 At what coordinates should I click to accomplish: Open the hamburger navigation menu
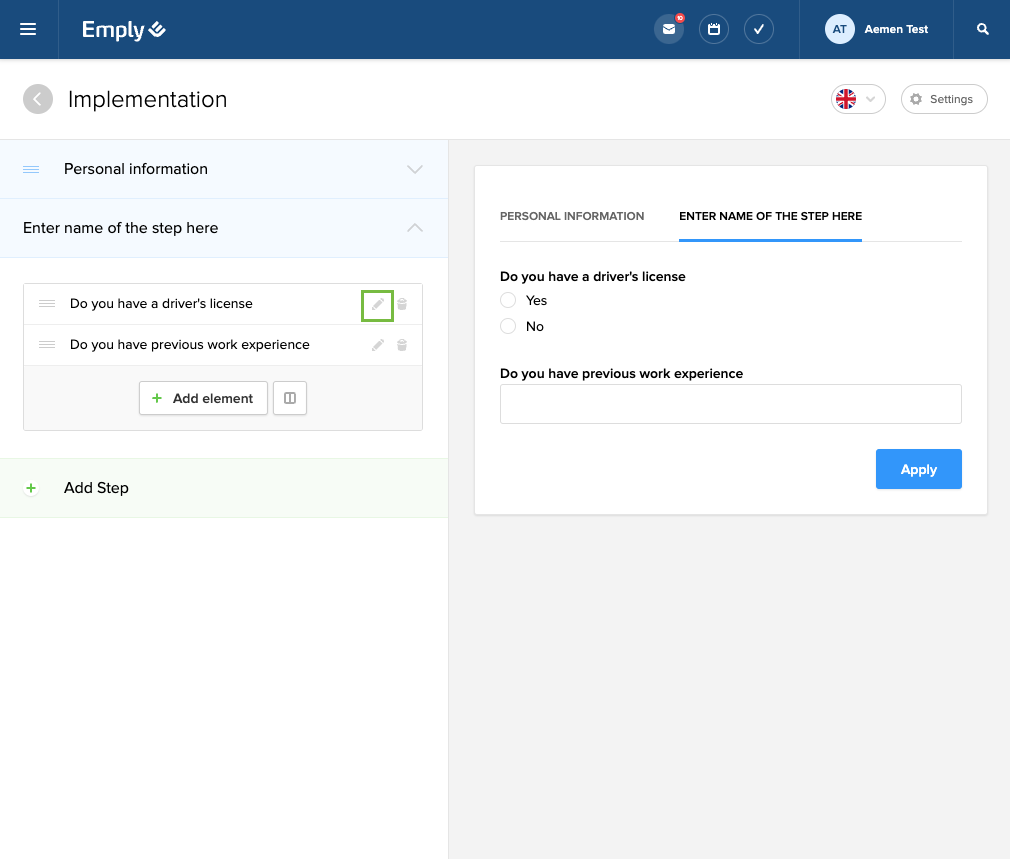pyautogui.click(x=28, y=29)
